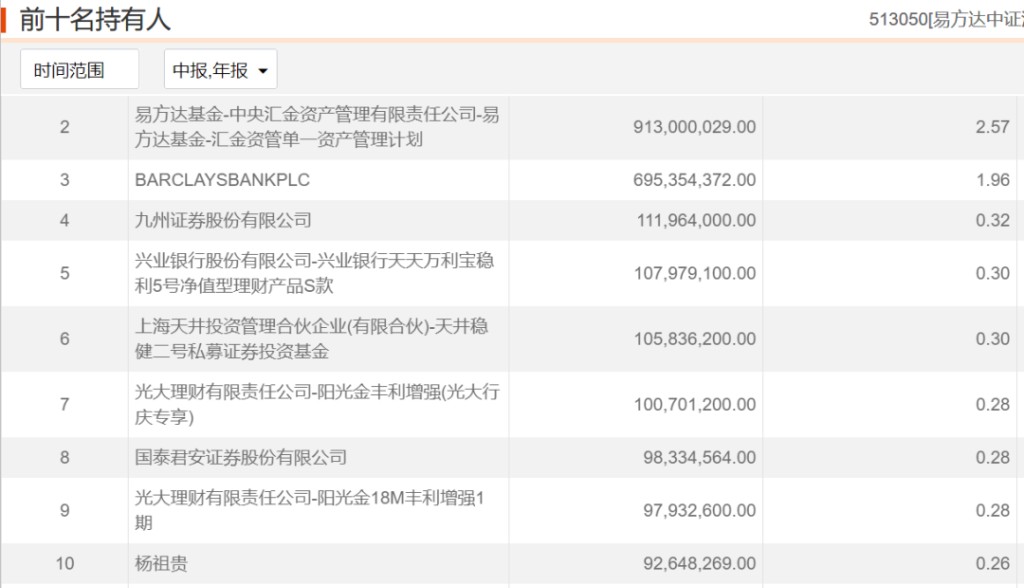This screenshot has width=1024, height=588.
Task: Click the 兴业银行天天万利宝 holder entry
Action: click(x=314, y=273)
